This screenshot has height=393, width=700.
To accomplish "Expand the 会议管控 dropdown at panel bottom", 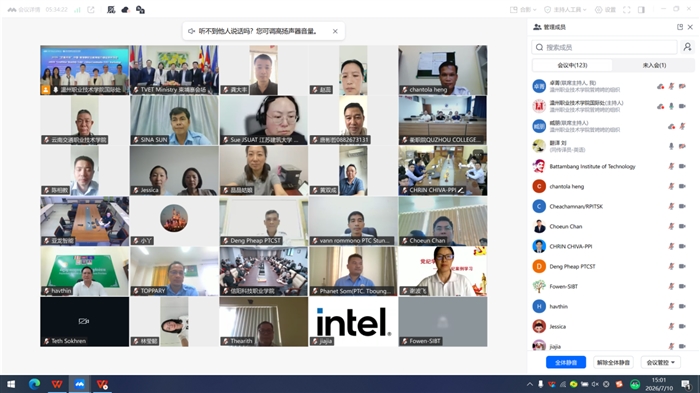I will point(661,362).
